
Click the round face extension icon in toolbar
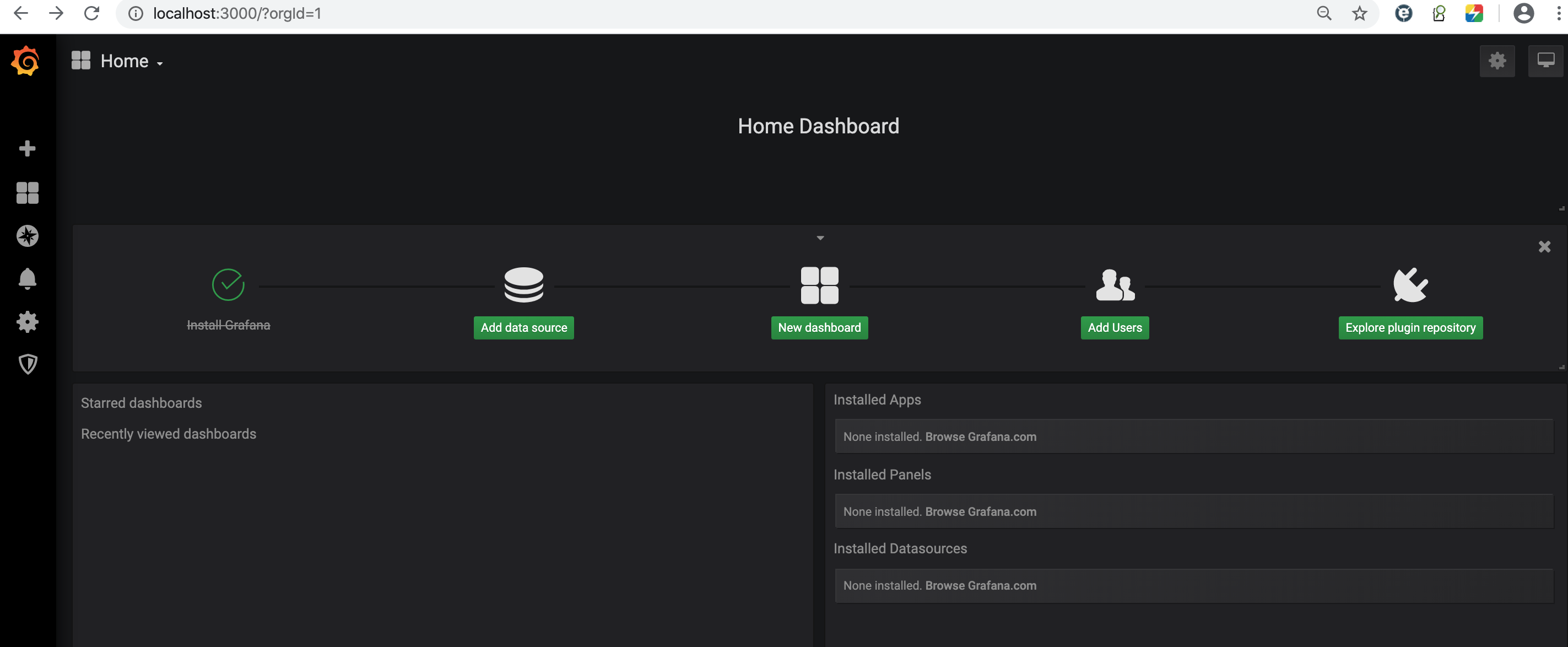pyautogui.click(x=1403, y=13)
